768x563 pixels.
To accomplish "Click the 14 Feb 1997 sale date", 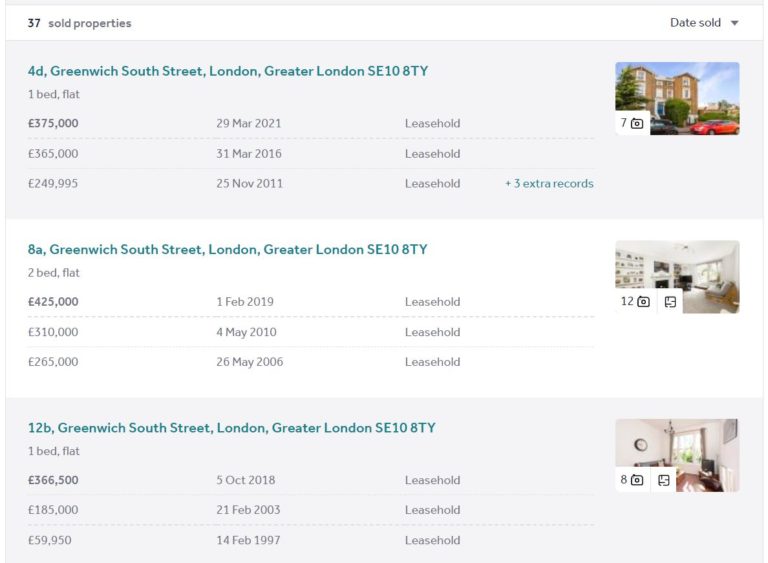I will 248,540.
